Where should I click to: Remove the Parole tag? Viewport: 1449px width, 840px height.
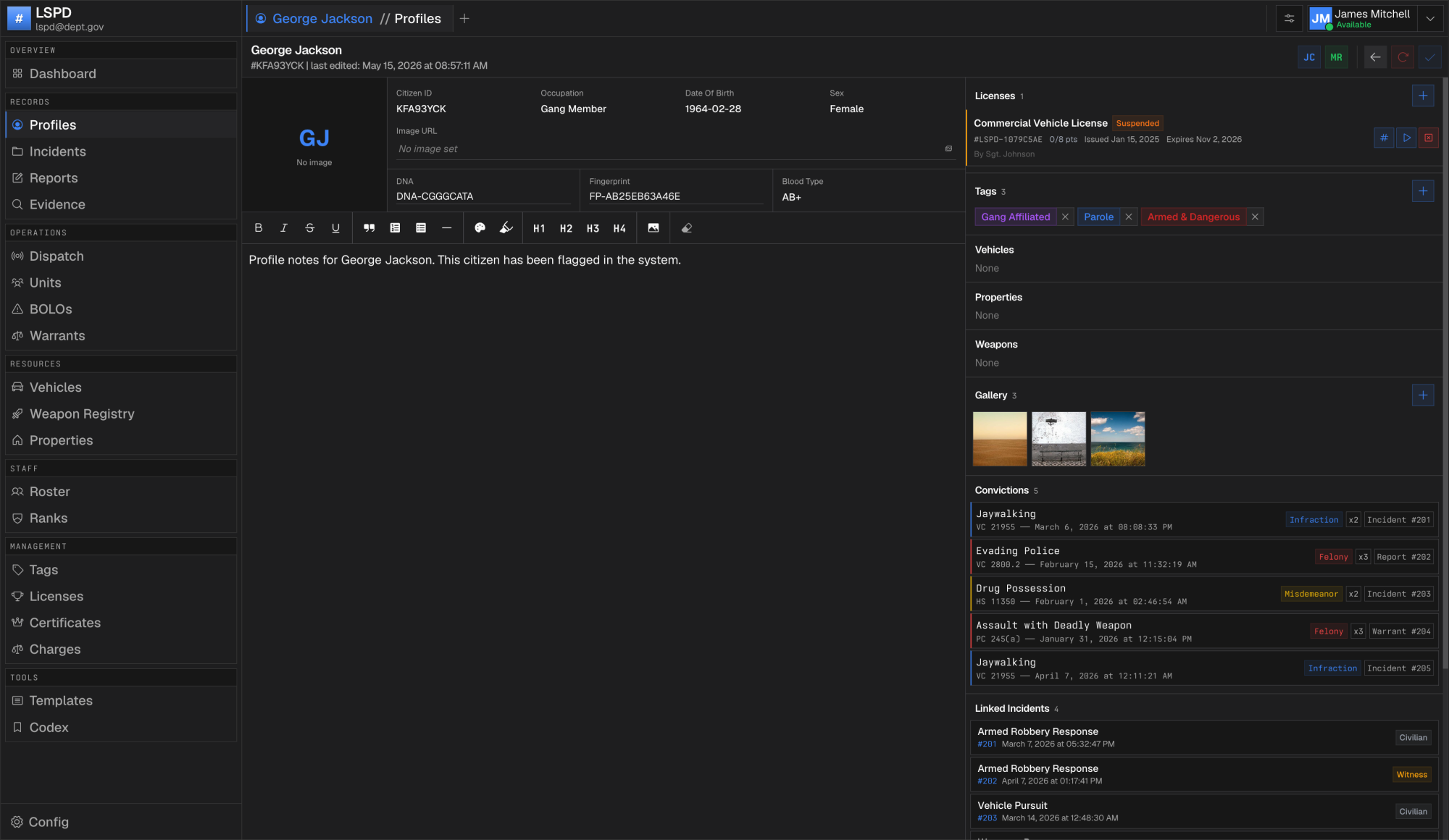1129,217
